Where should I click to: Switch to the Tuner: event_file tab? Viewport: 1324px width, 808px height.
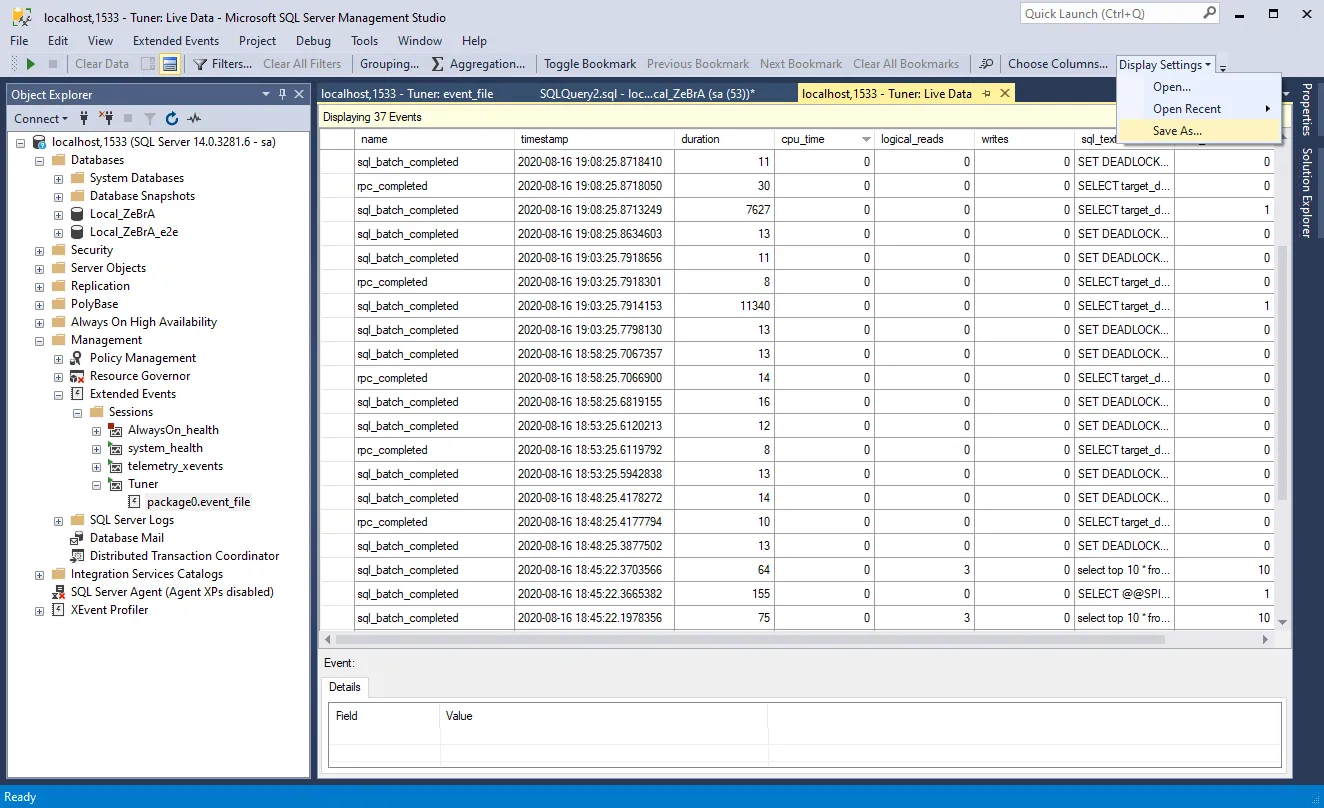coord(408,94)
